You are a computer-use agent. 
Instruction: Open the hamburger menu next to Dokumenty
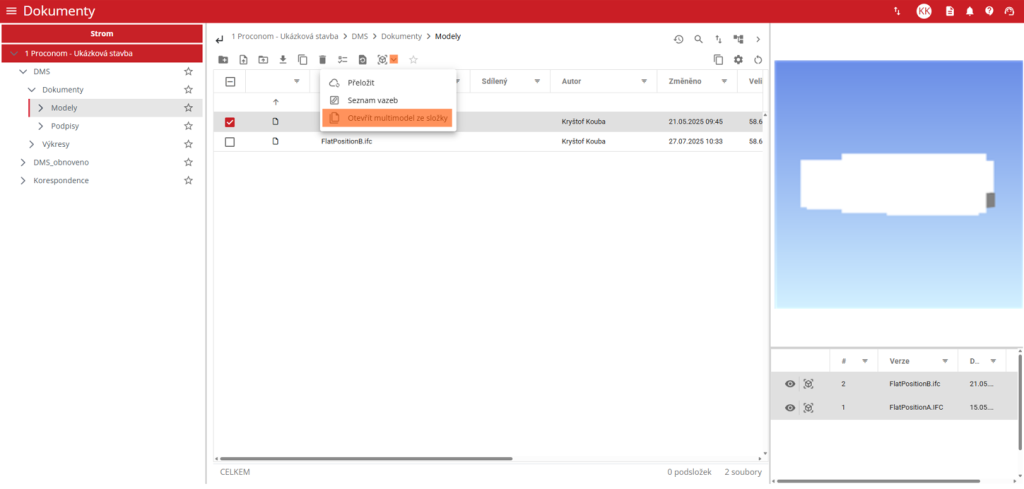pos(11,11)
